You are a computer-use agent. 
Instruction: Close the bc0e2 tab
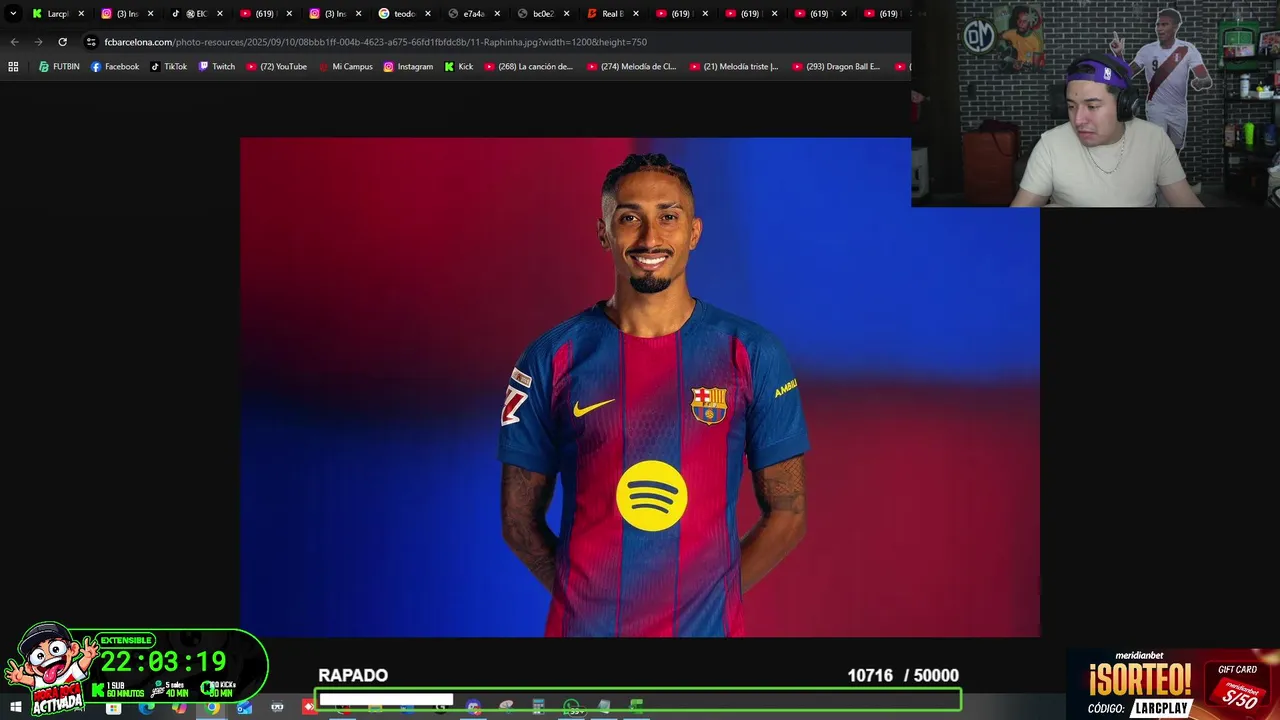click(x=566, y=14)
